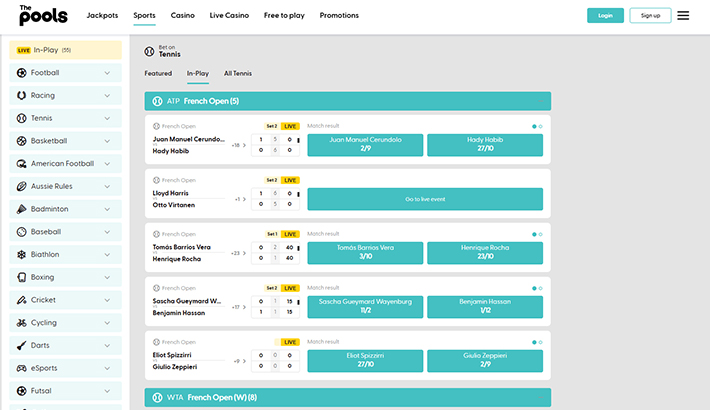Open +23 more markets for Barrios Vera match
This screenshot has height=410, width=710.
tap(239, 253)
